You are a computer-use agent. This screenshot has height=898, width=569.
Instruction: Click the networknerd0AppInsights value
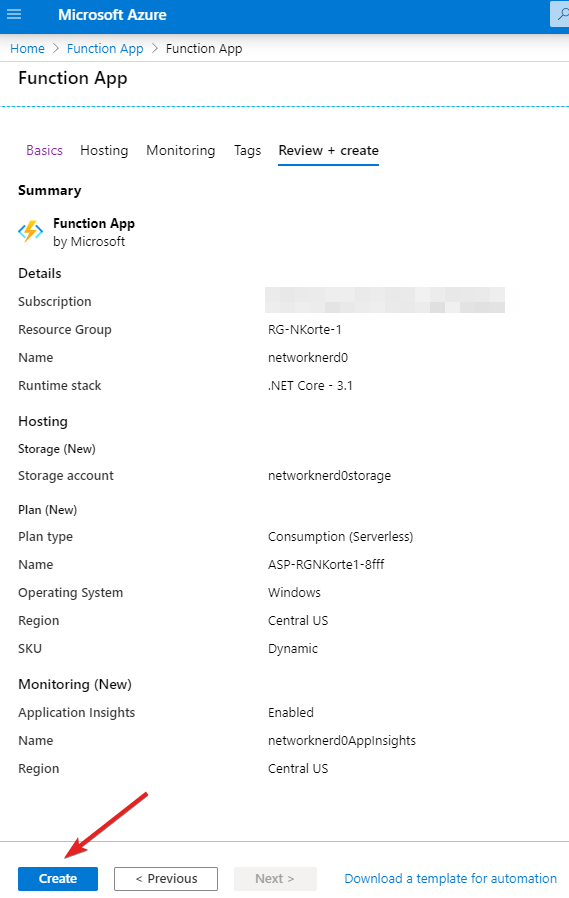[342, 741]
